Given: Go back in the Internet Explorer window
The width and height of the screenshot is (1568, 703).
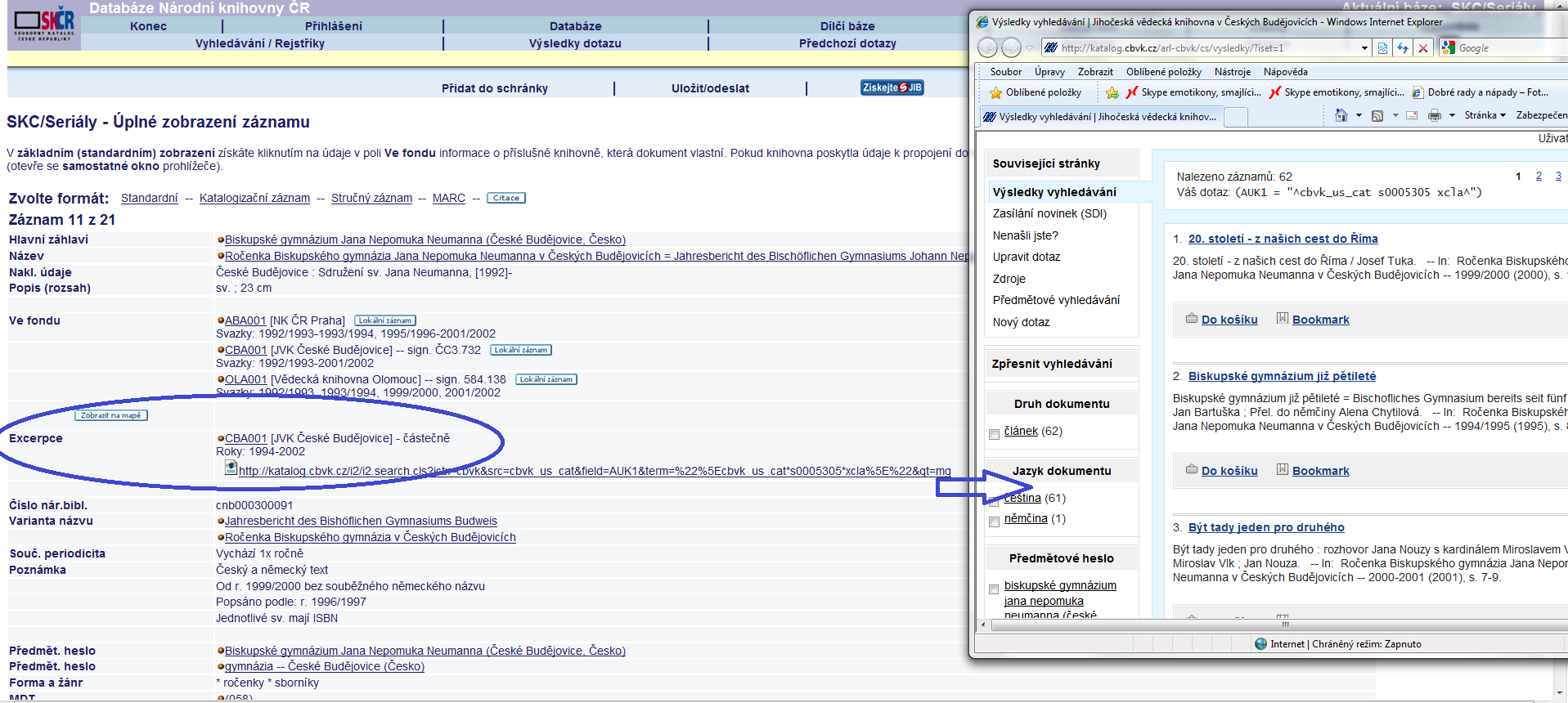Looking at the screenshot, I should tap(988, 48).
